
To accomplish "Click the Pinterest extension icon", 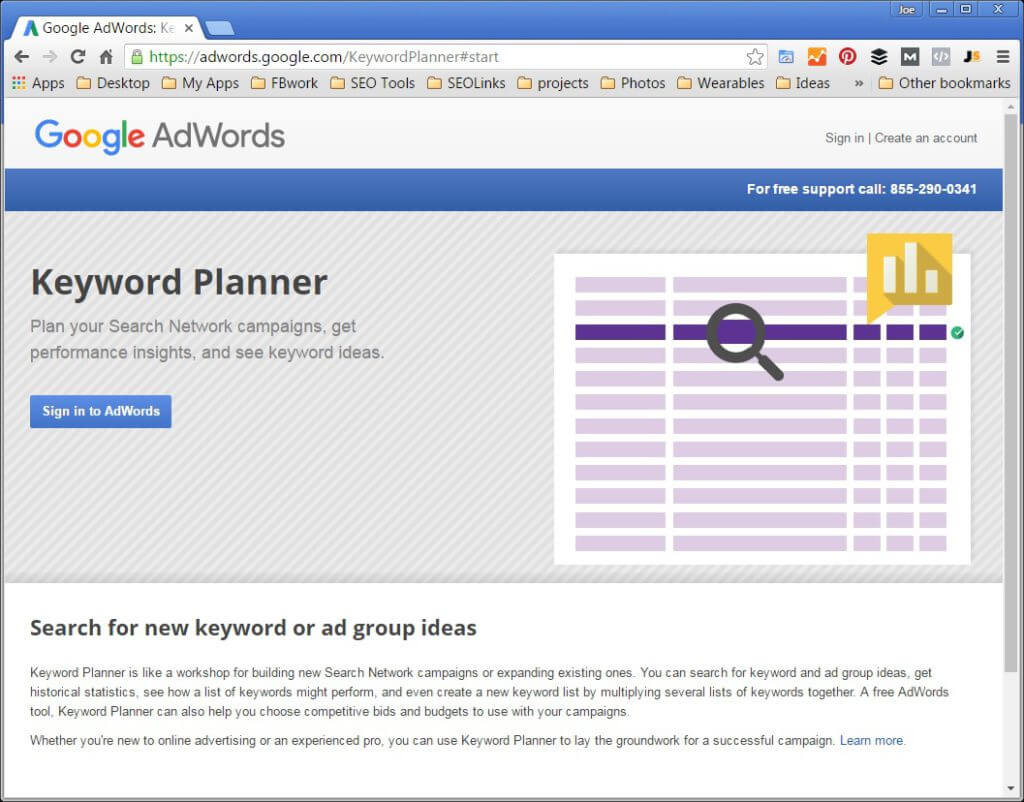I will click(848, 57).
